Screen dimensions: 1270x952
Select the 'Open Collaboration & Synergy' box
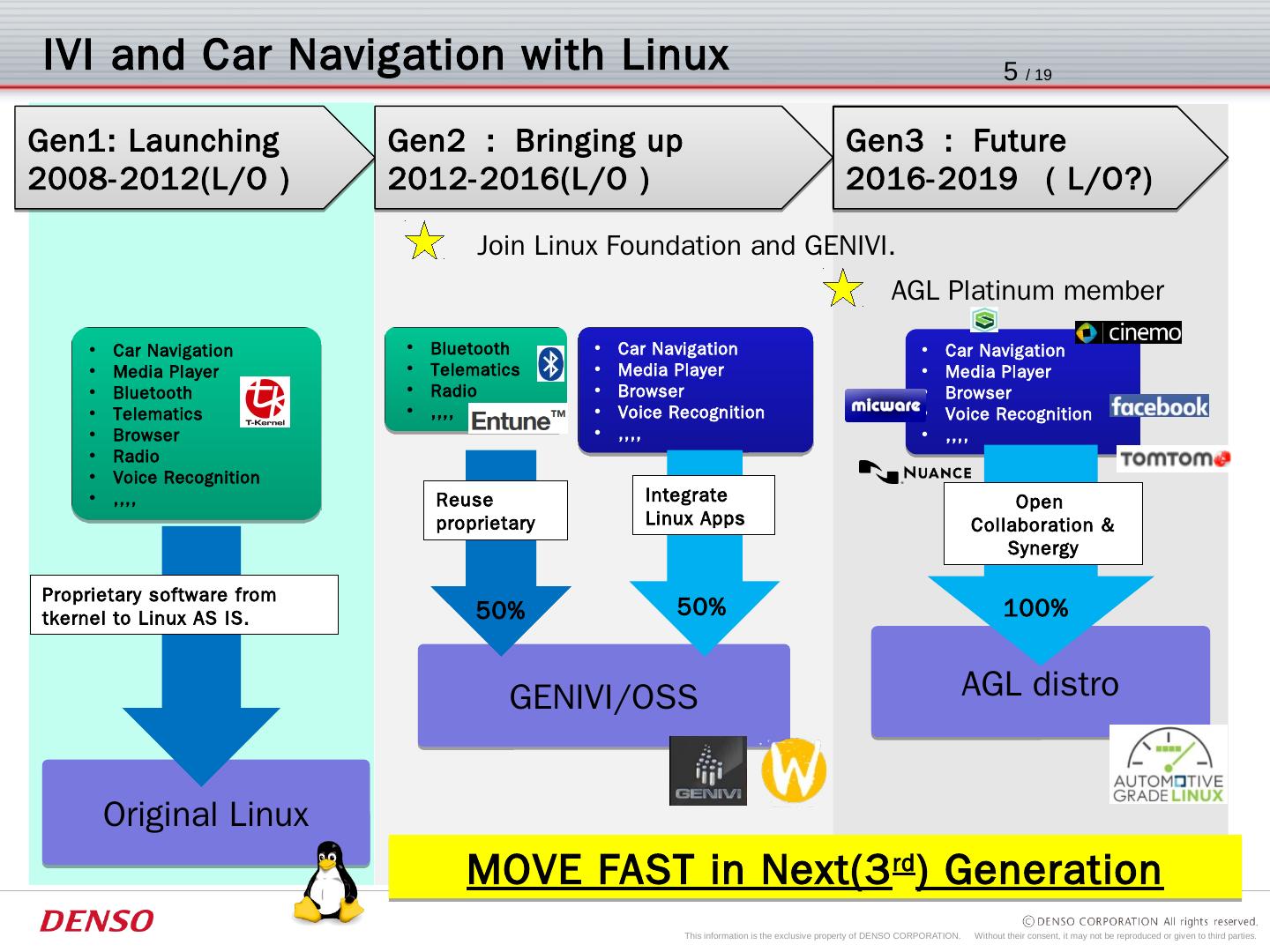[x=1042, y=524]
